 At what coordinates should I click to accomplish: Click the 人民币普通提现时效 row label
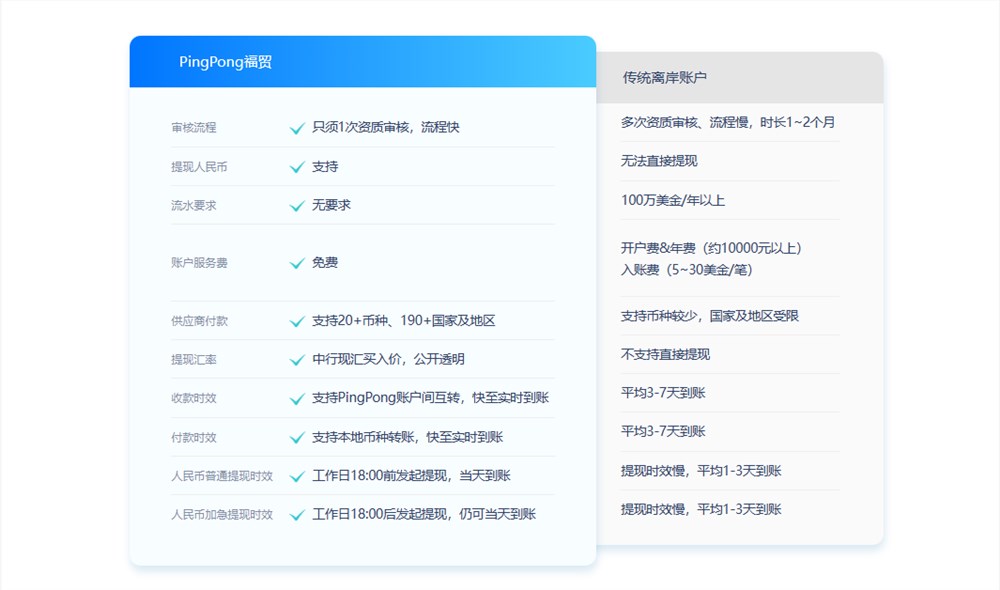click(222, 476)
